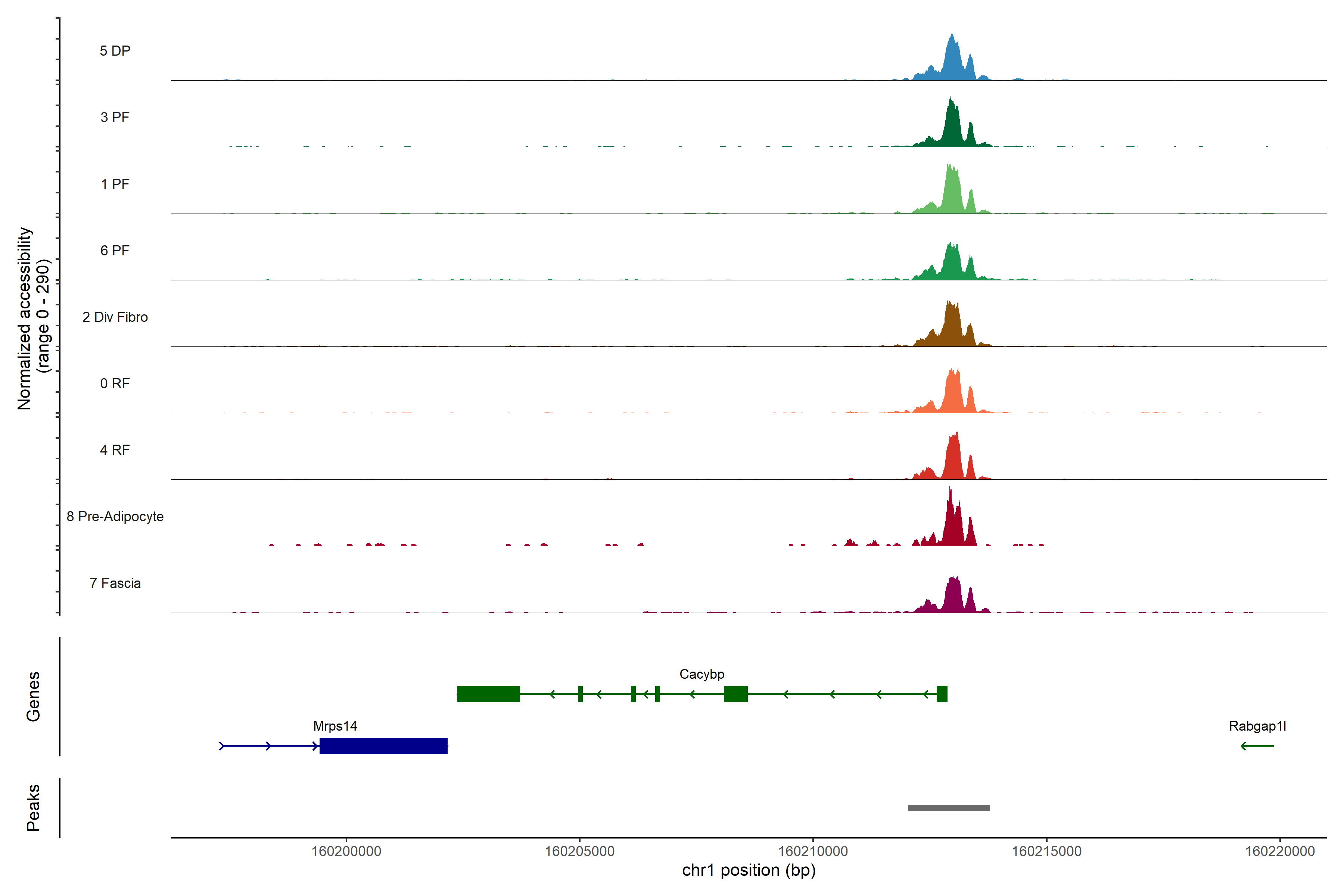Click the gray peak bar in Peaks track
This screenshot has width=1344, height=896.
[949, 808]
